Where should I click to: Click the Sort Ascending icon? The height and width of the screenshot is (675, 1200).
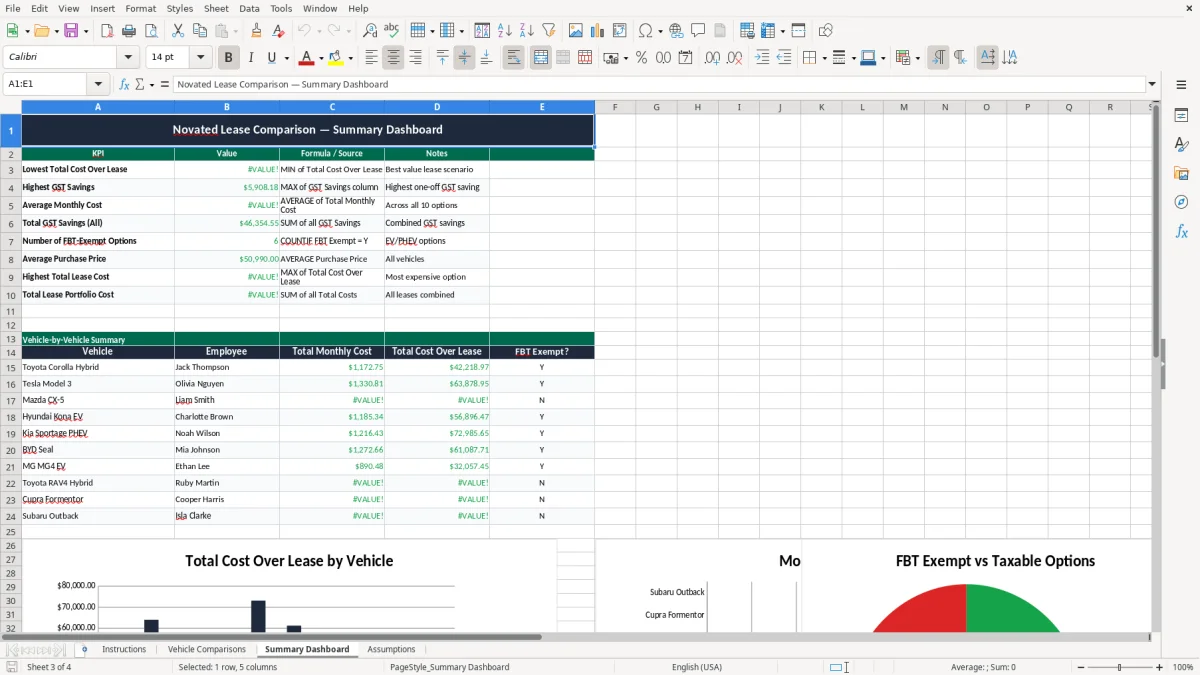505,31
